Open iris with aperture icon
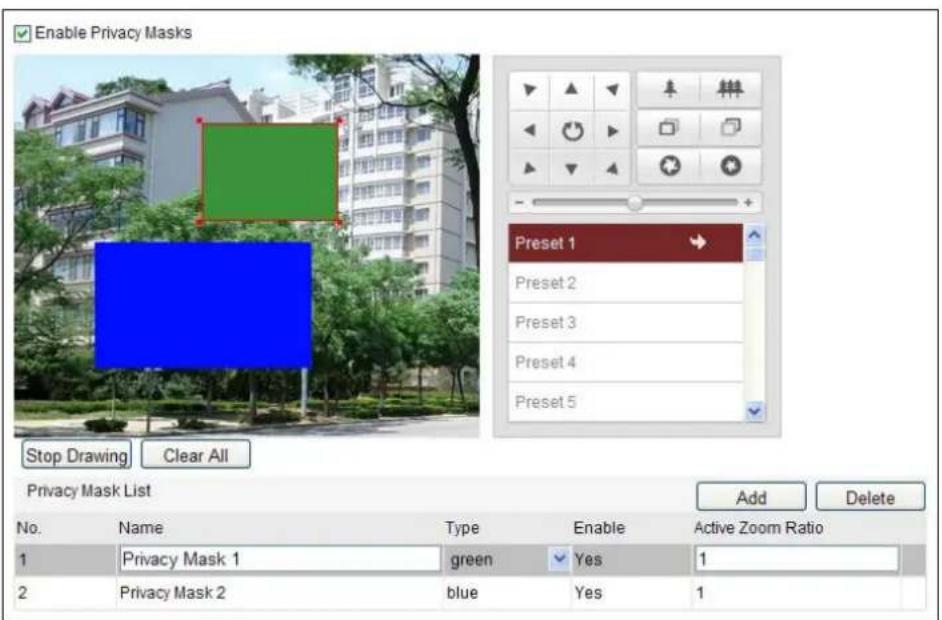 pos(670,165)
